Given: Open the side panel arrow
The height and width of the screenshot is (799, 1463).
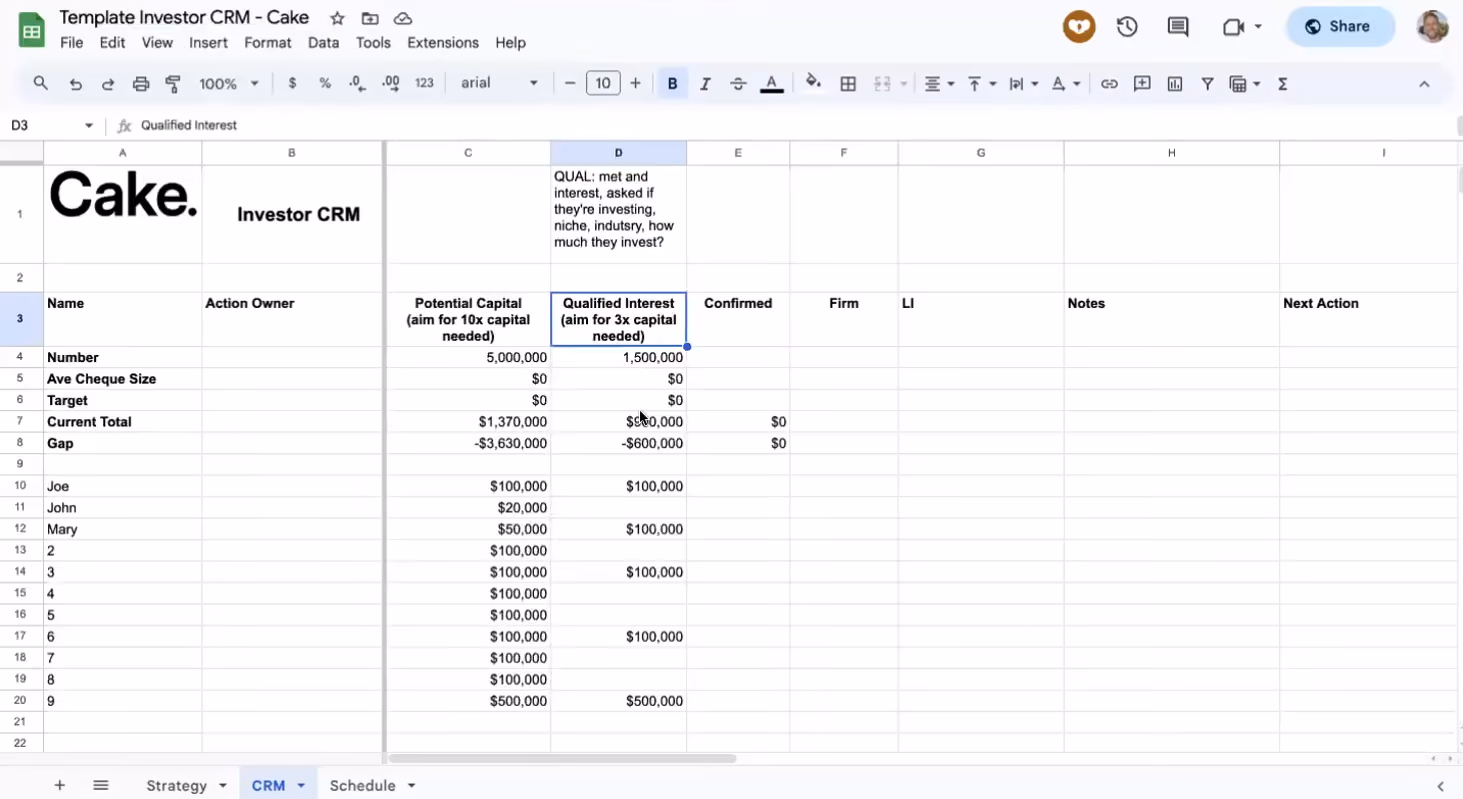Looking at the screenshot, I should click(1441, 786).
